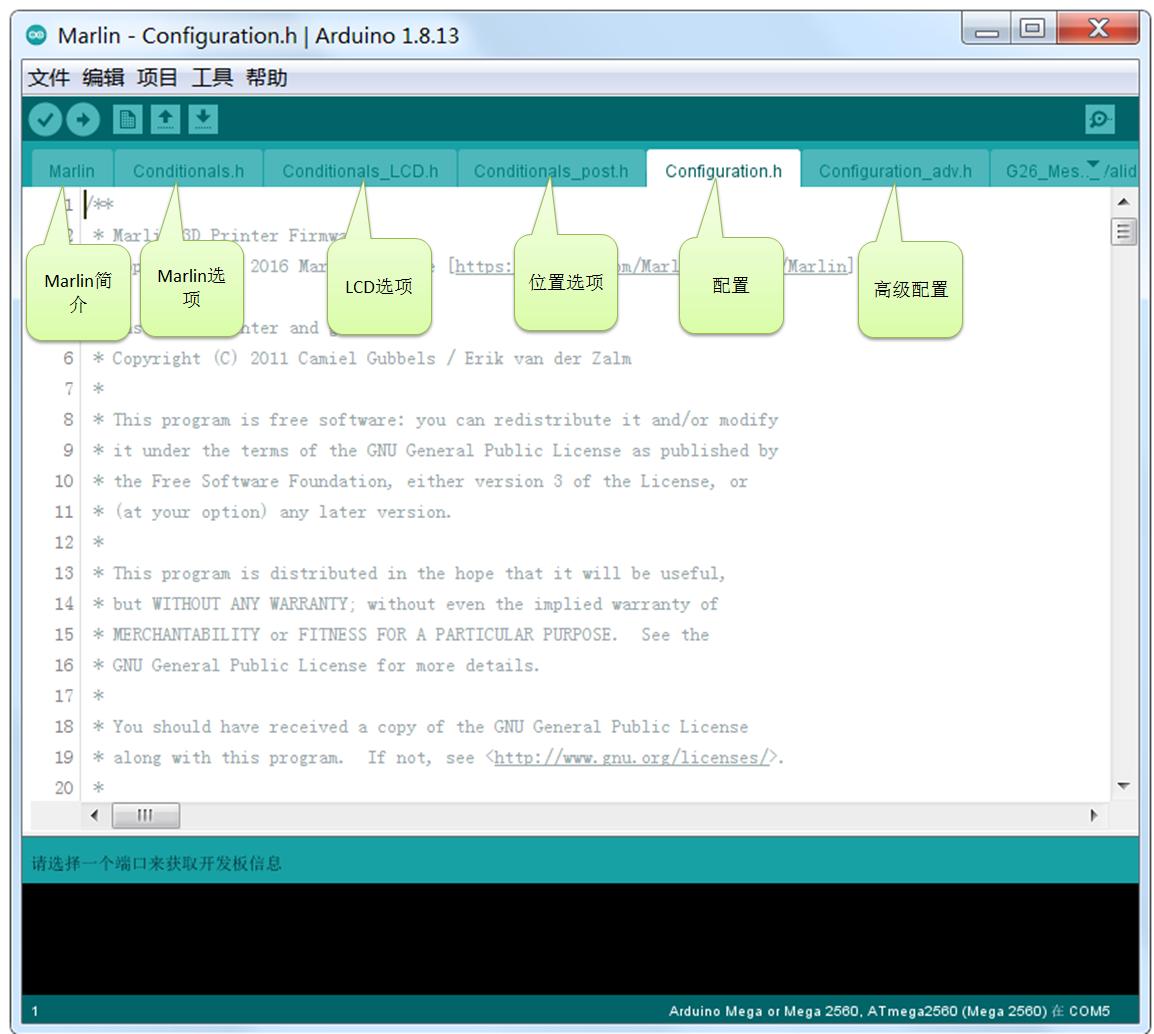Switch to the Conditionals_LCD.h tab

[x=360, y=171]
